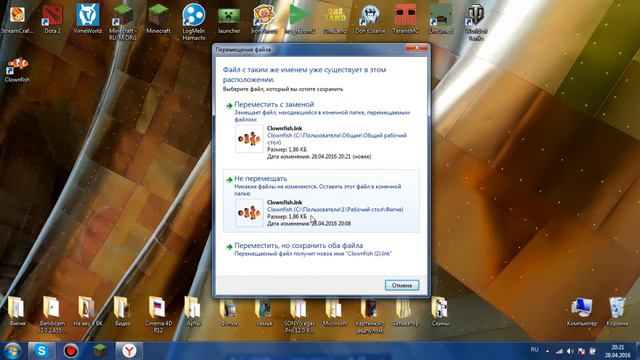Open the Minecraft RU-M.ORG shortcut
This screenshot has height=360, width=640.
coord(123,21)
